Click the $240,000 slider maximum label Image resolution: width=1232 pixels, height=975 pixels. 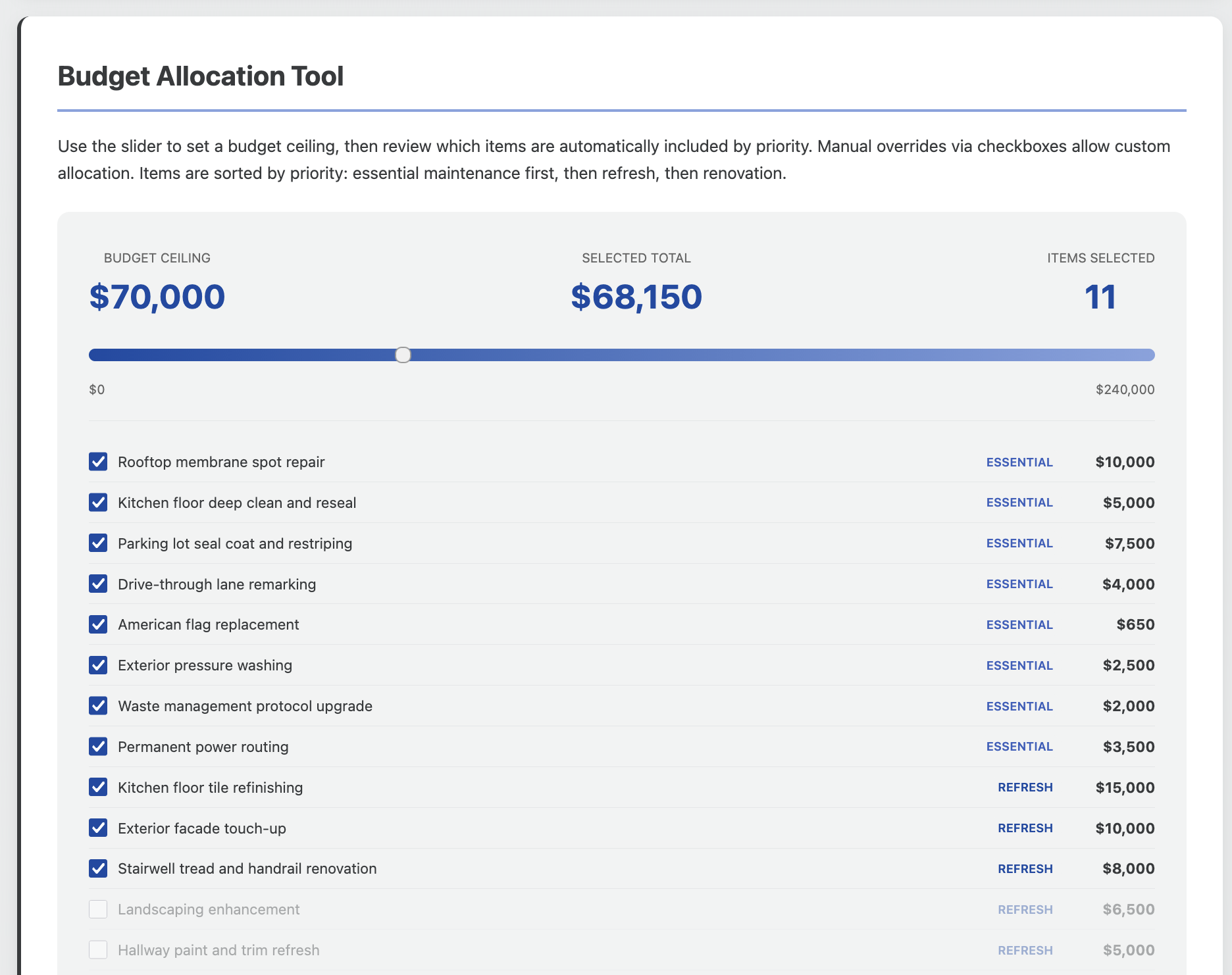click(1125, 389)
